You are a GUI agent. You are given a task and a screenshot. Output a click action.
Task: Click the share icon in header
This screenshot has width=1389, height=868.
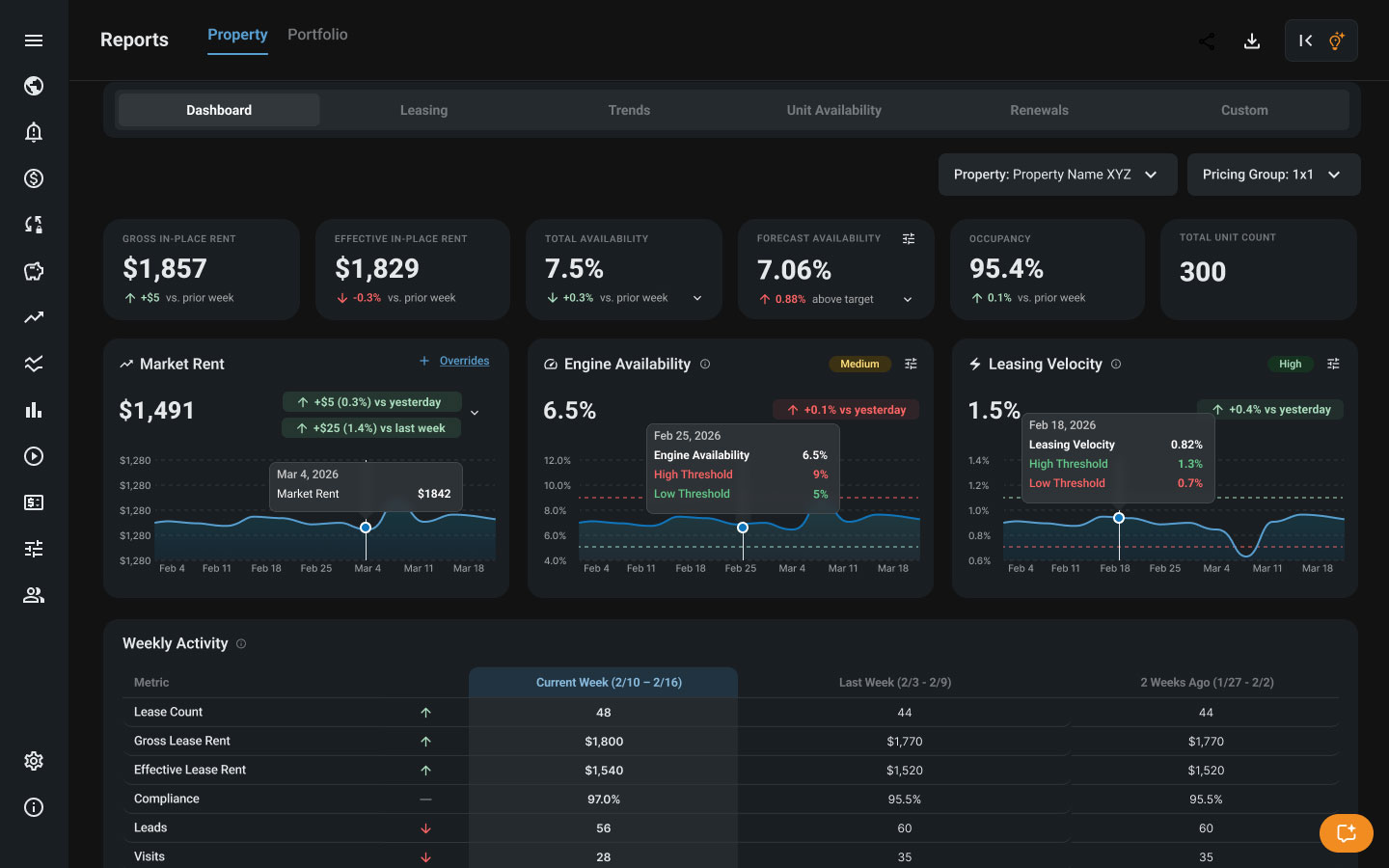click(x=1207, y=41)
